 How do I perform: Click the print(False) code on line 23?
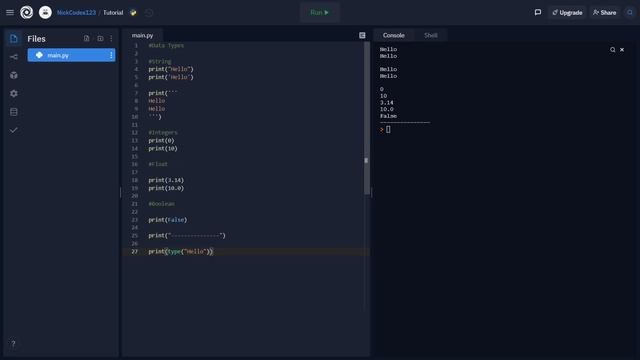[x=168, y=220]
